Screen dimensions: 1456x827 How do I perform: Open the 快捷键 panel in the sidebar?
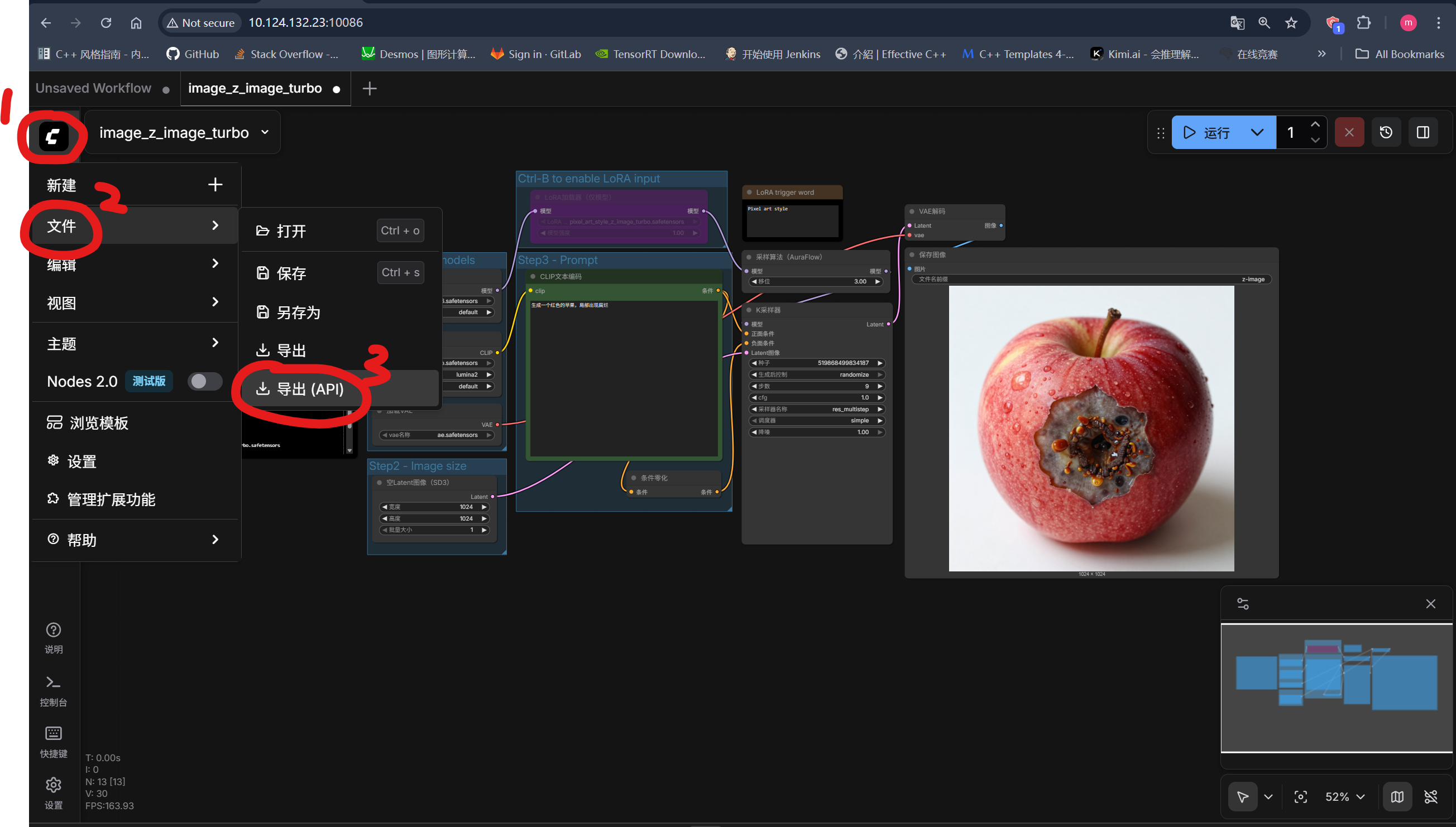pyautogui.click(x=53, y=741)
